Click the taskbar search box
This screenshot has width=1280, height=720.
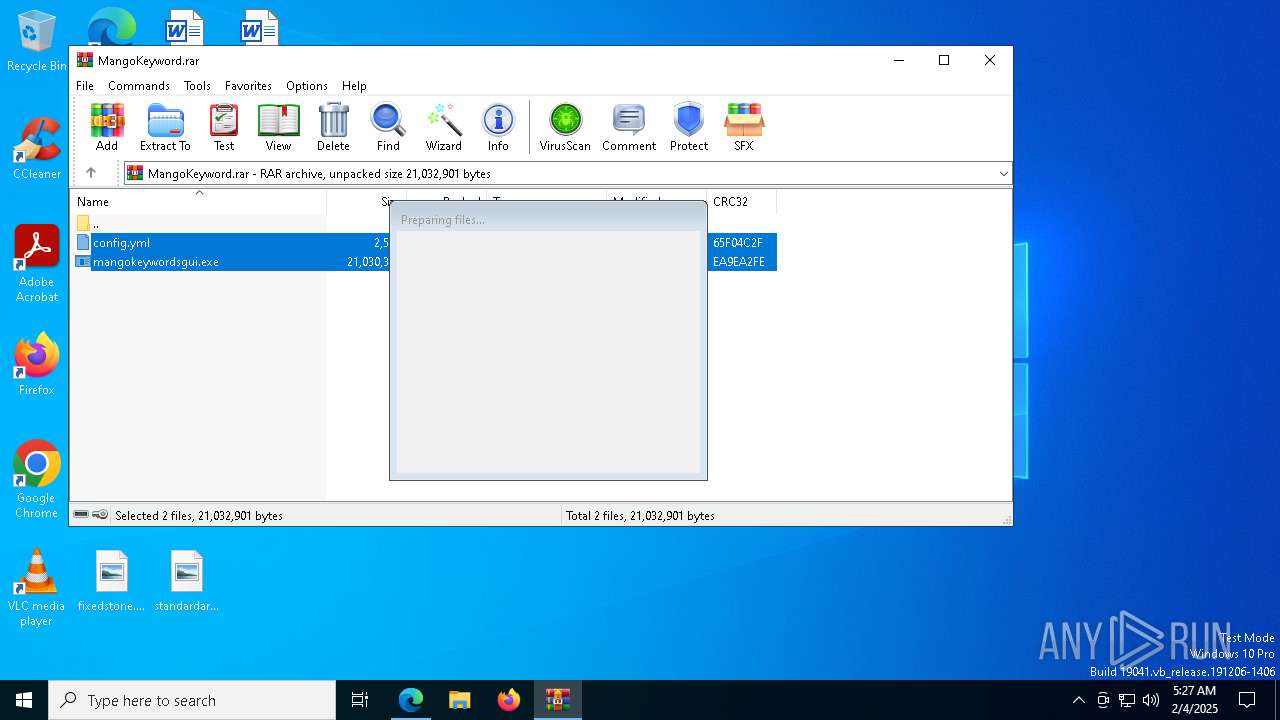pos(192,700)
